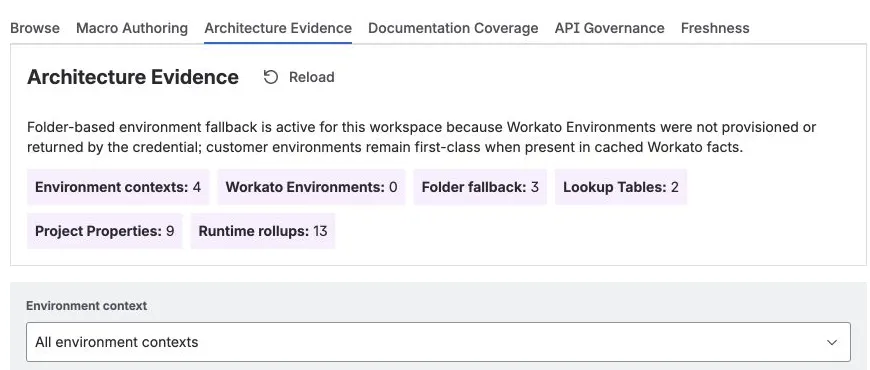
Task: Click the dropdown chevron arrow
Action: pos(832,342)
